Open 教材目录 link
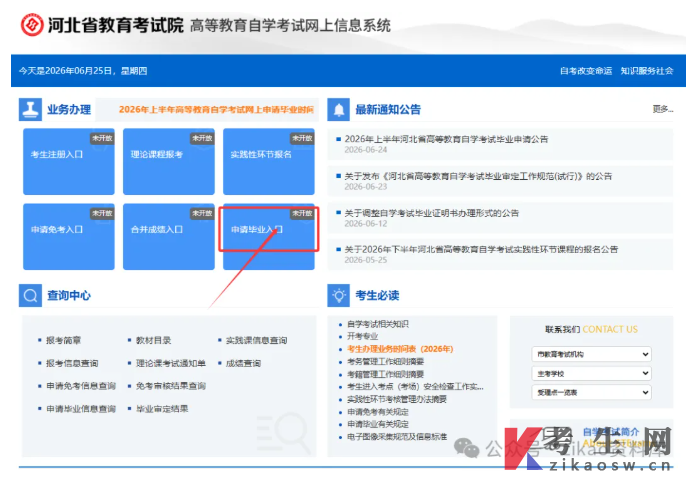This screenshot has height=484, width=686. [x=154, y=340]
